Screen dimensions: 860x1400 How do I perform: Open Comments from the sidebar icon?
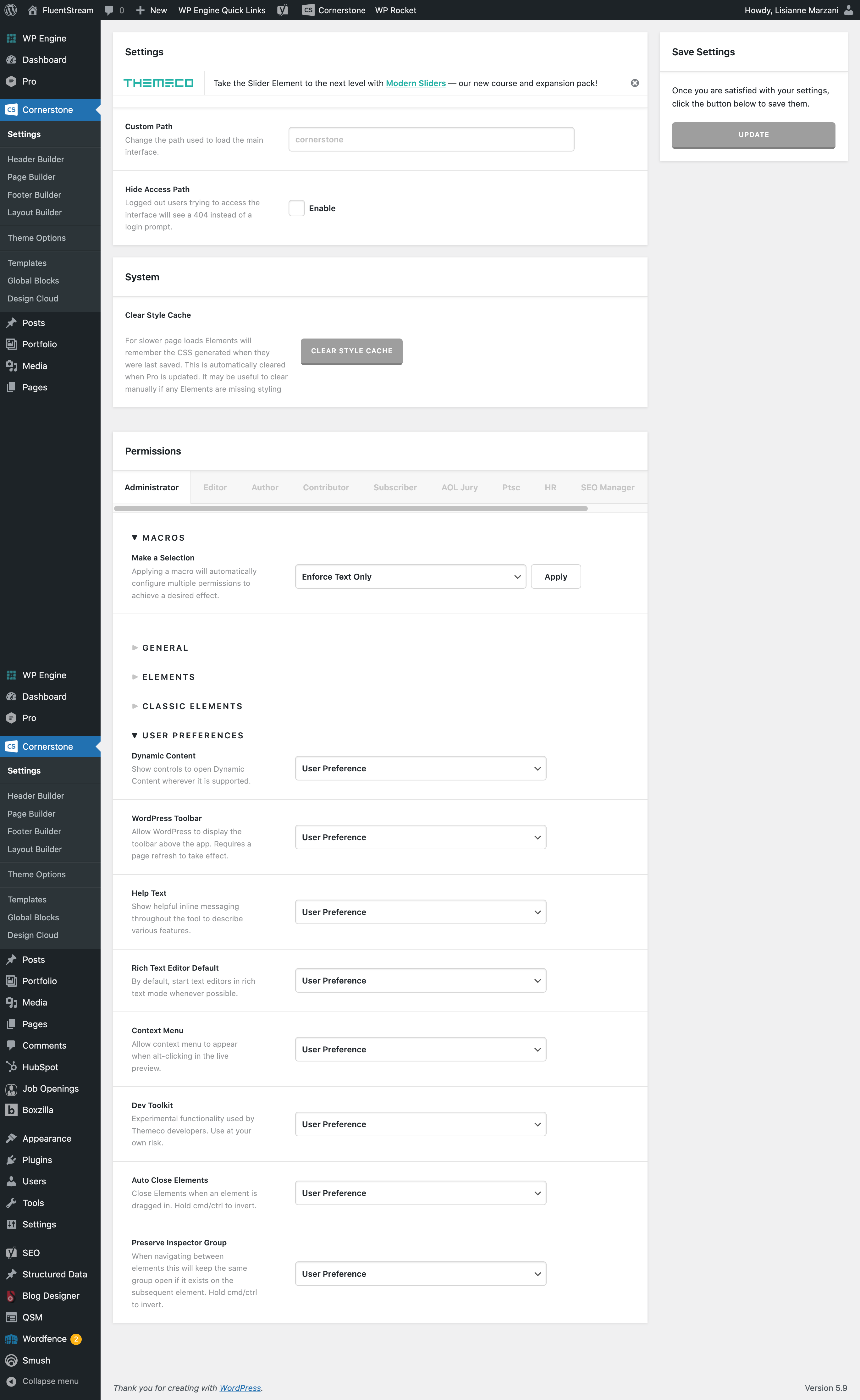pyautogui.click(x=11, y=1045)
